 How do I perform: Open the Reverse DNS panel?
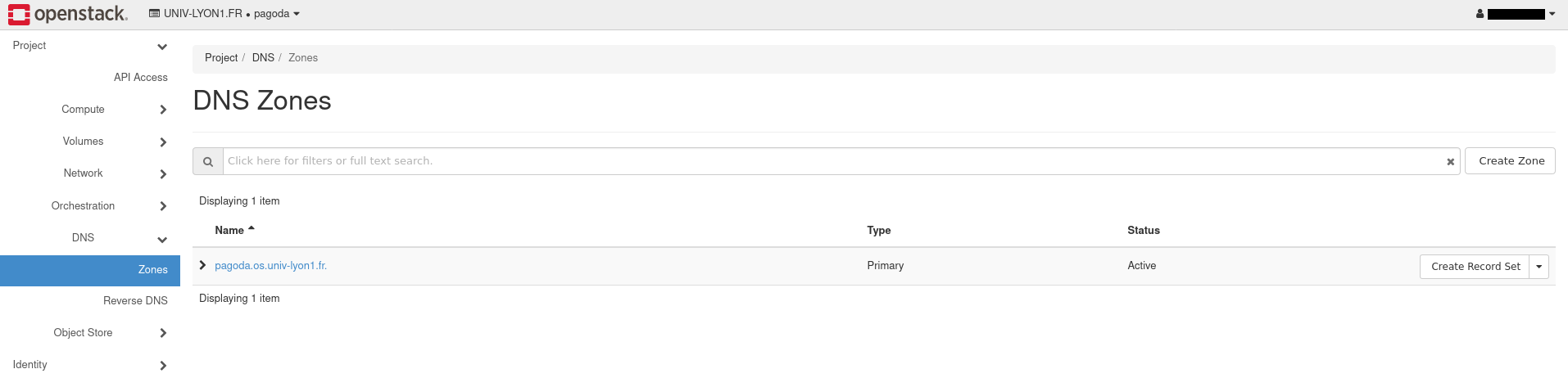pyautogui.click(x=135, y=301)
